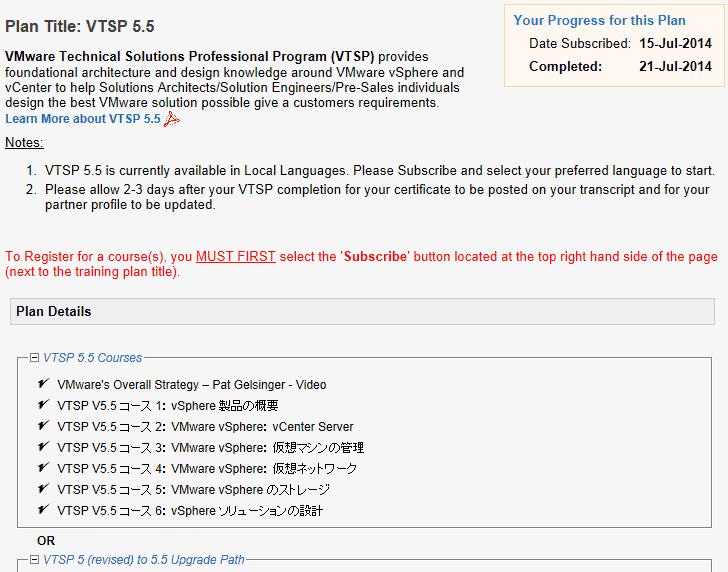
Task: Open VTSP 5.5 Courses section heading
Action: coord(92,358)
